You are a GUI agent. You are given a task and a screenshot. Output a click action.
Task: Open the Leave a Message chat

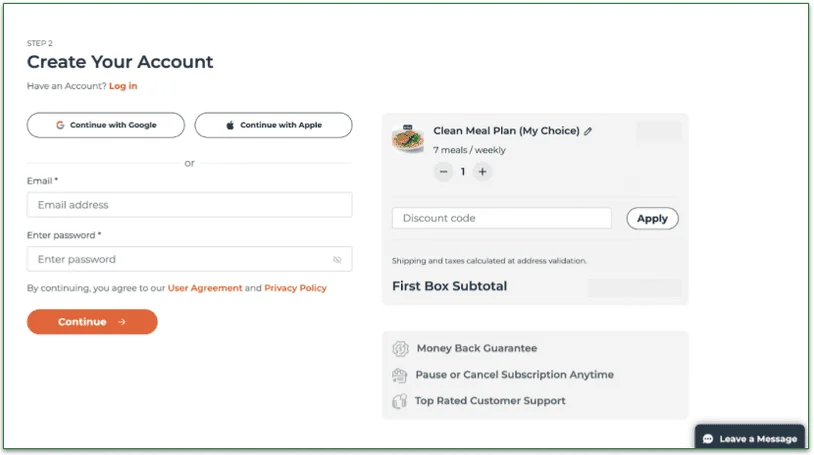(750, 438)
